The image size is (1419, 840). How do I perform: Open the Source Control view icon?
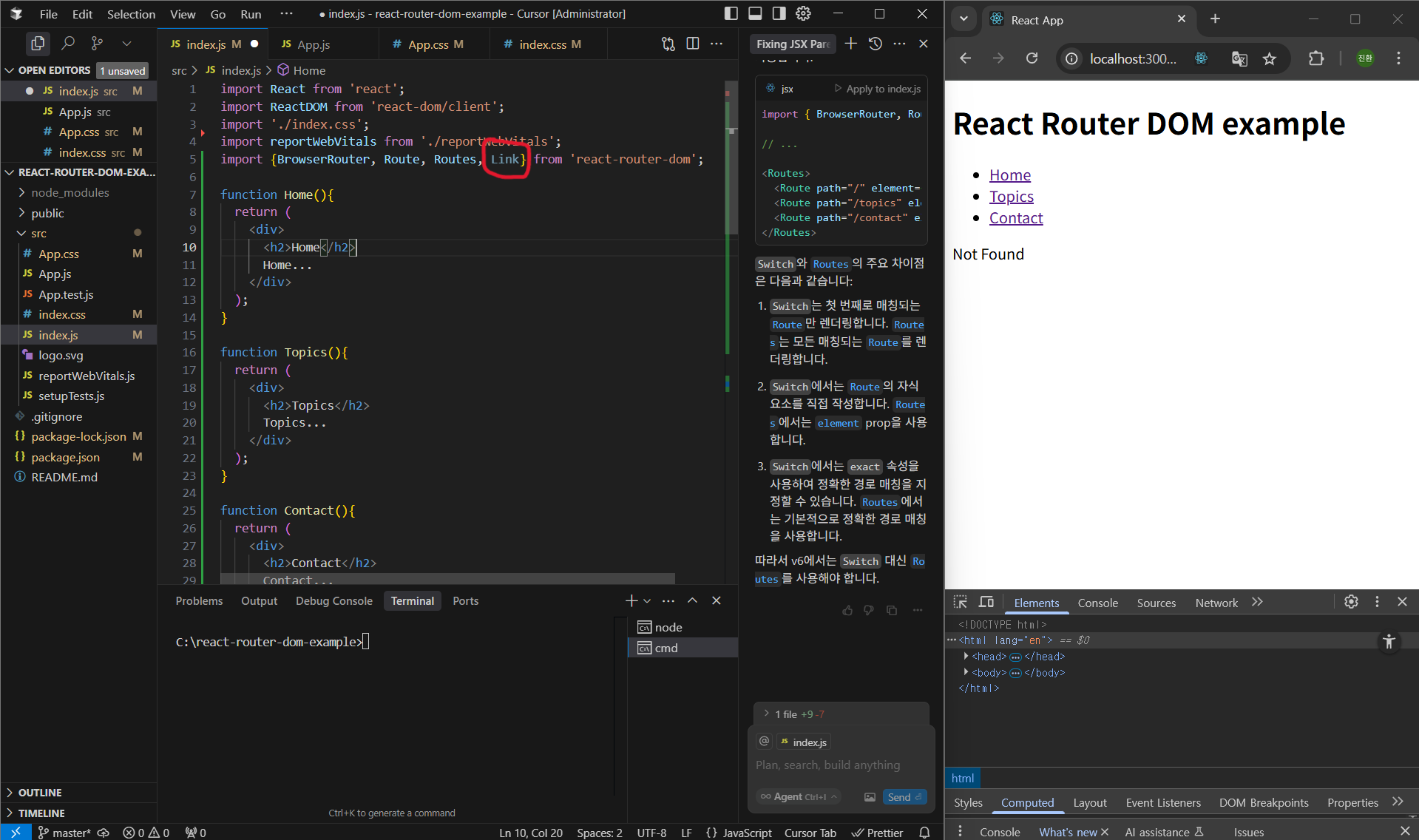pyautogui.click(x=97, y=44)
